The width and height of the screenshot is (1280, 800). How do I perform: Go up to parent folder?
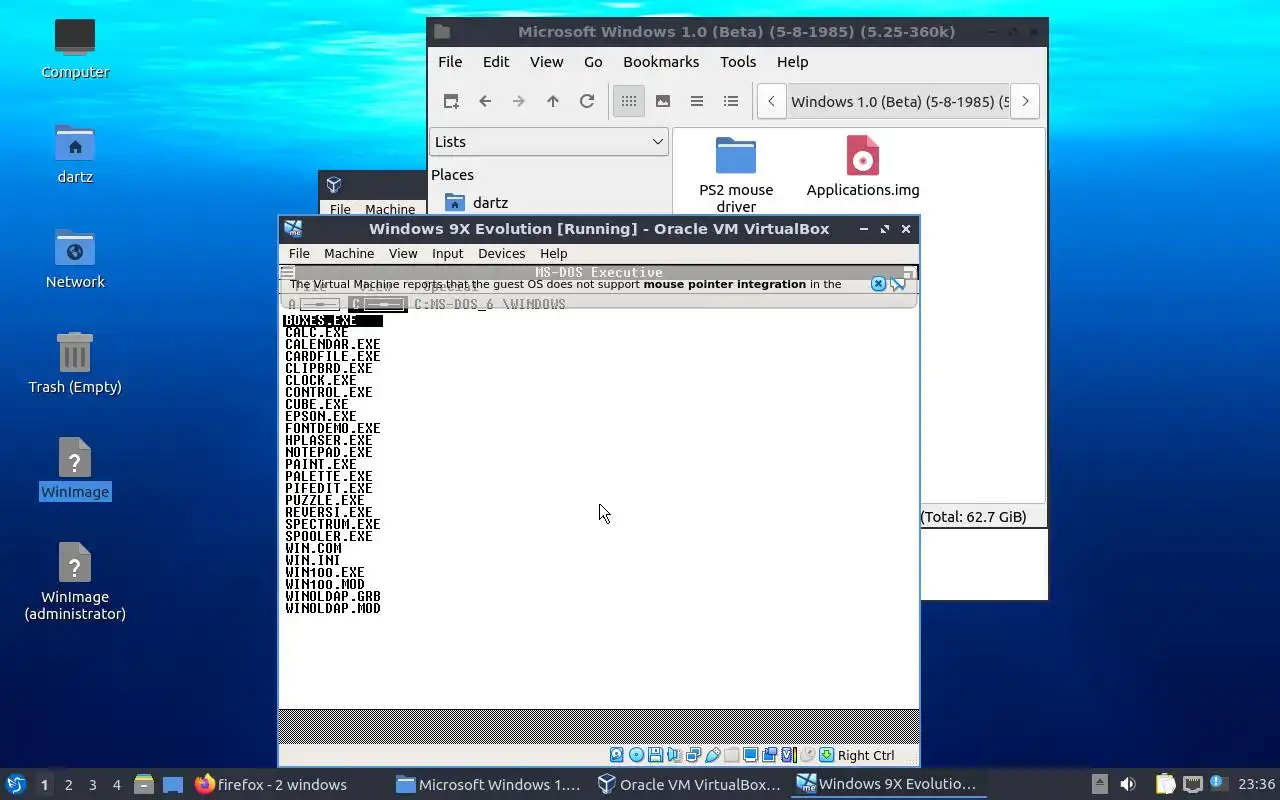click(x=553, y=101)
